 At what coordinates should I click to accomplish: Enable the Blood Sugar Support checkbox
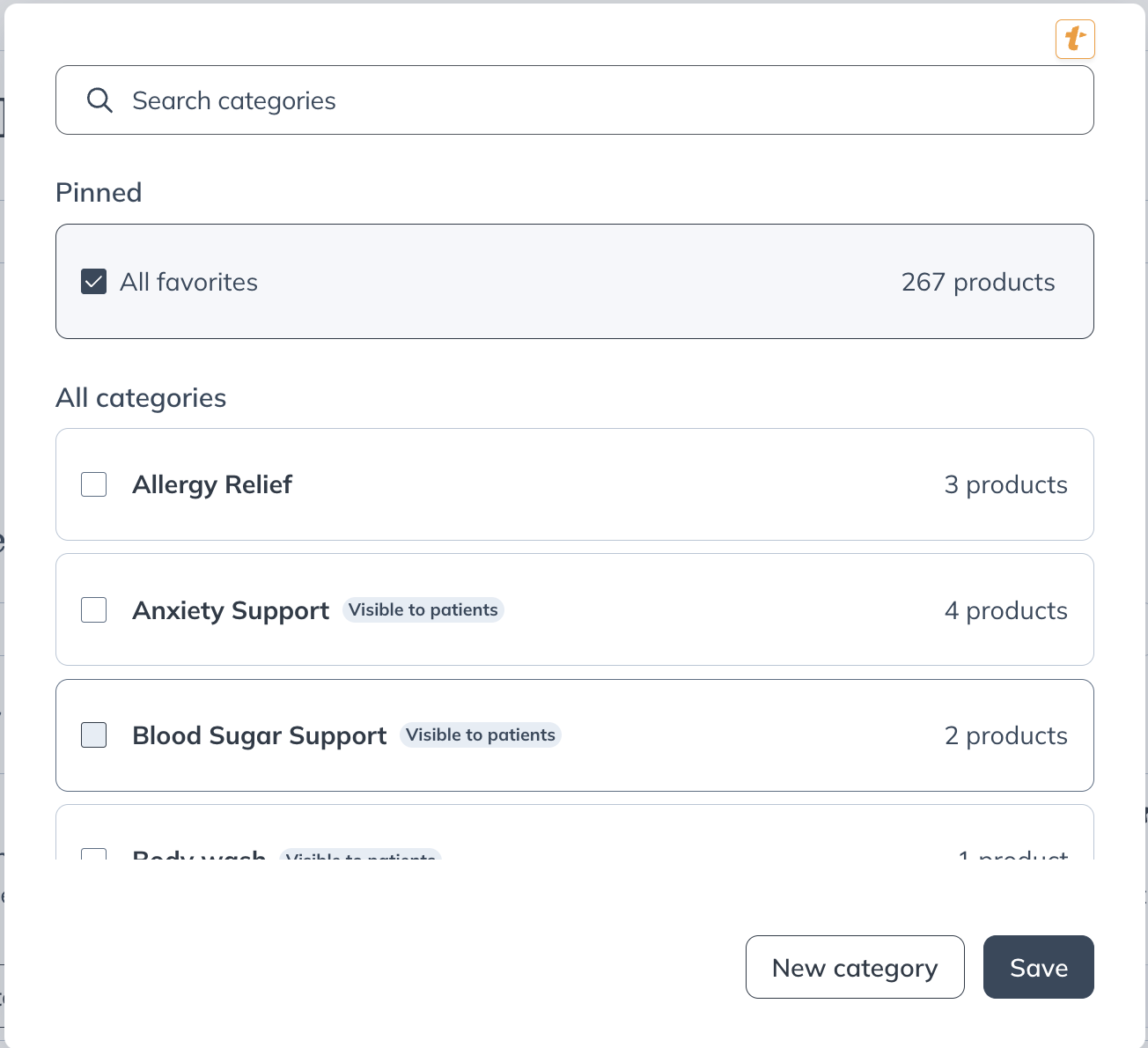point(94,734)
